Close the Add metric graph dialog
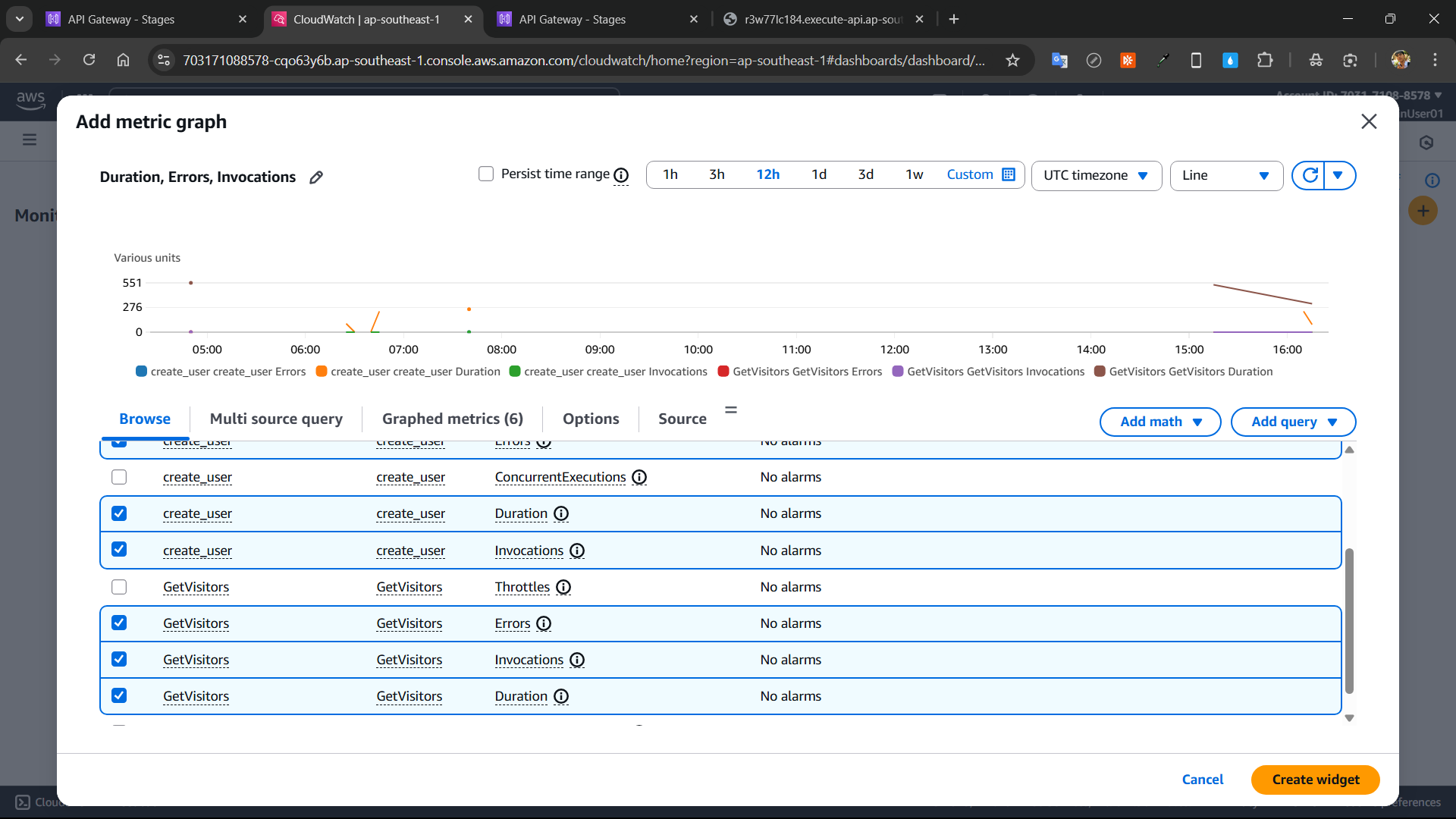 click(1369, 121)
